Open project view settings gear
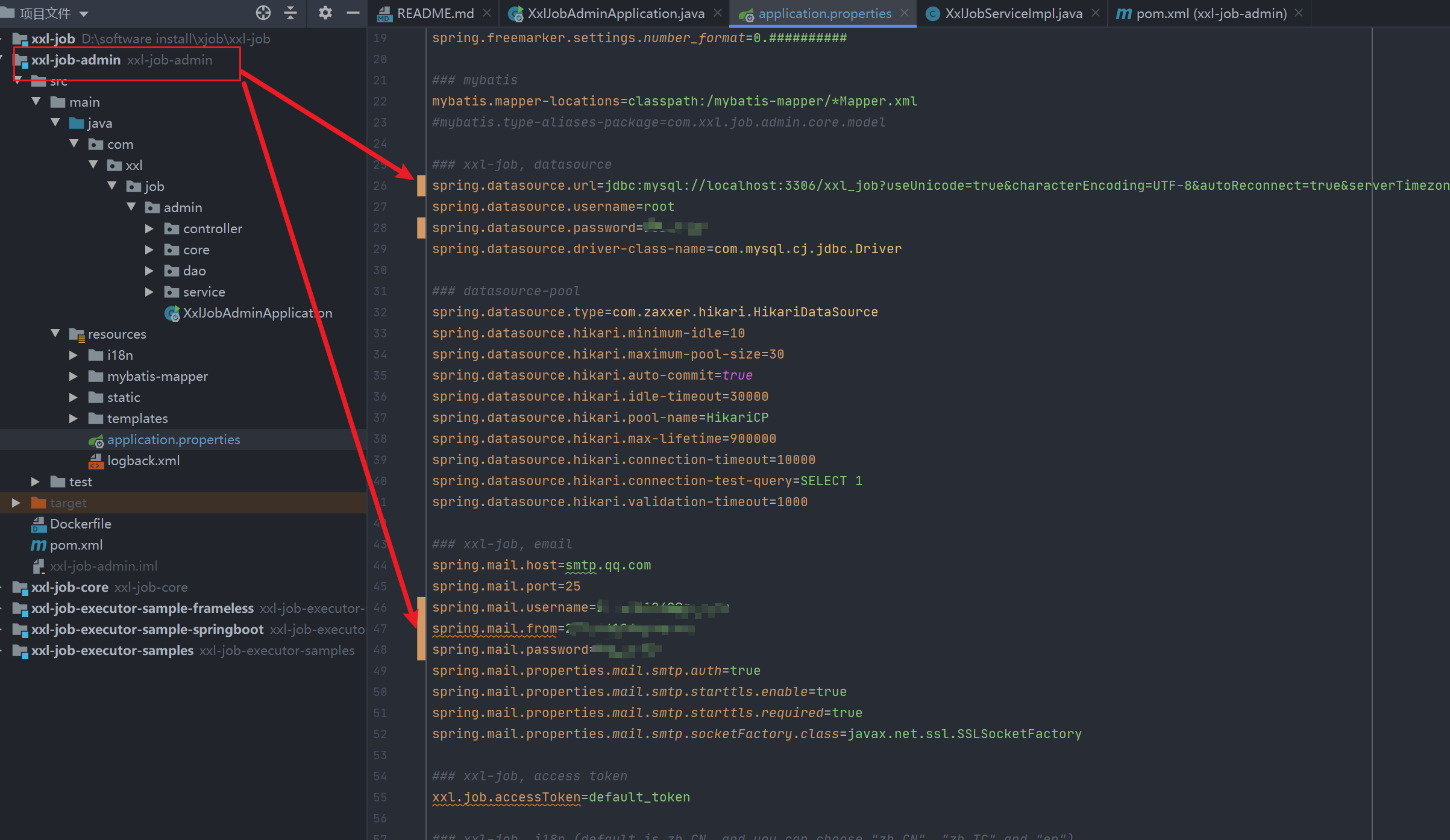Image resolution: width=1450 pixels, height=840 pixels. (x=325, y=13)
